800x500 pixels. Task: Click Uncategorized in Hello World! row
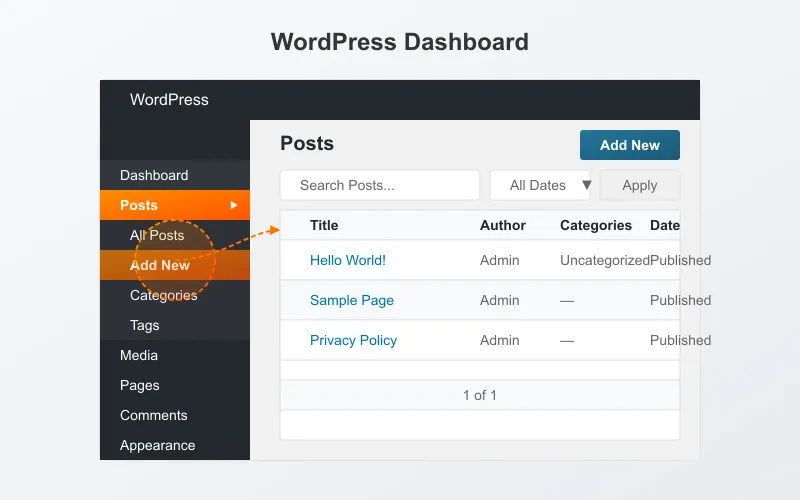point(605,260)
